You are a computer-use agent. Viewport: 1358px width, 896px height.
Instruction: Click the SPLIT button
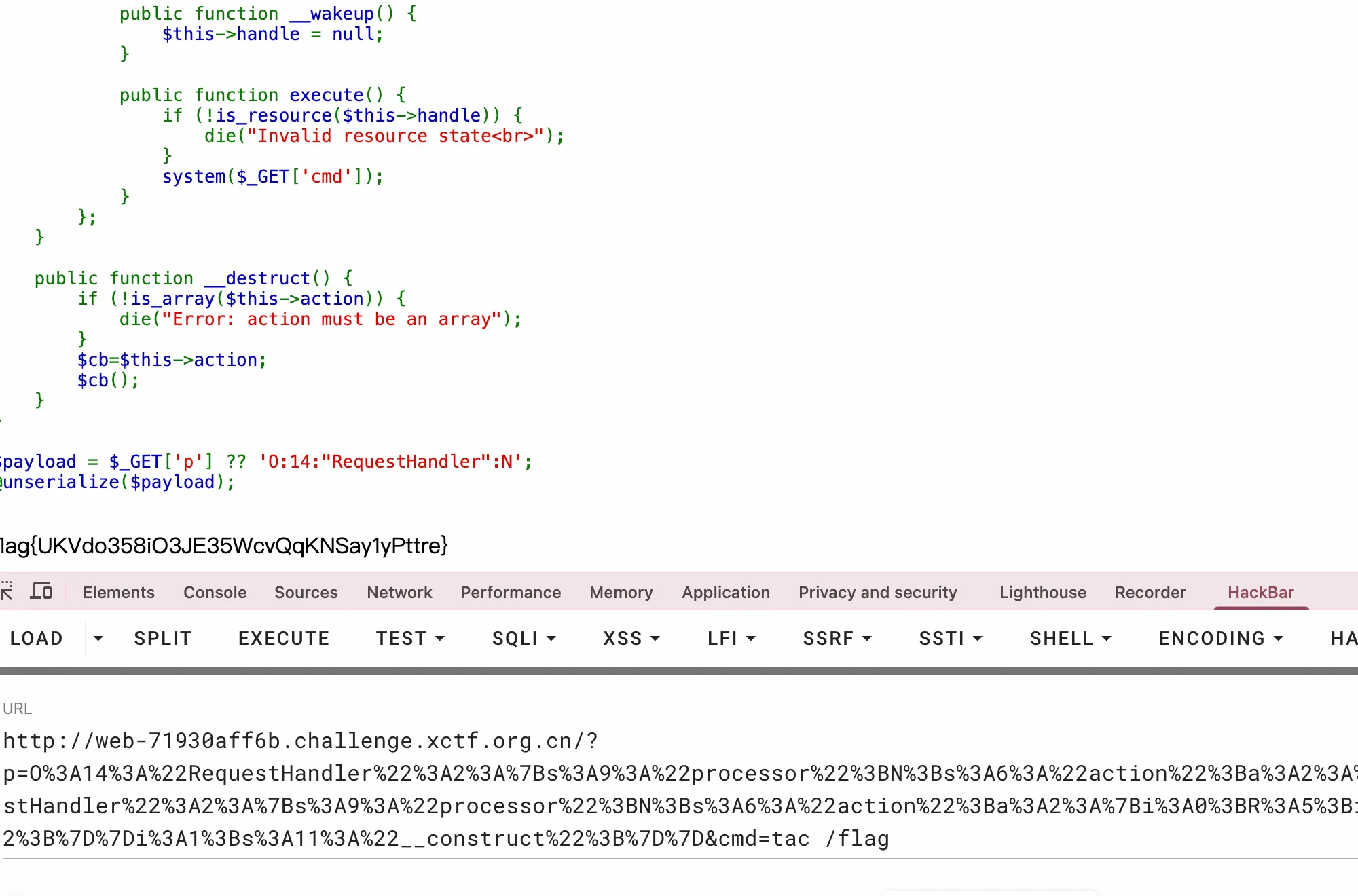click(x=163, y=639)
